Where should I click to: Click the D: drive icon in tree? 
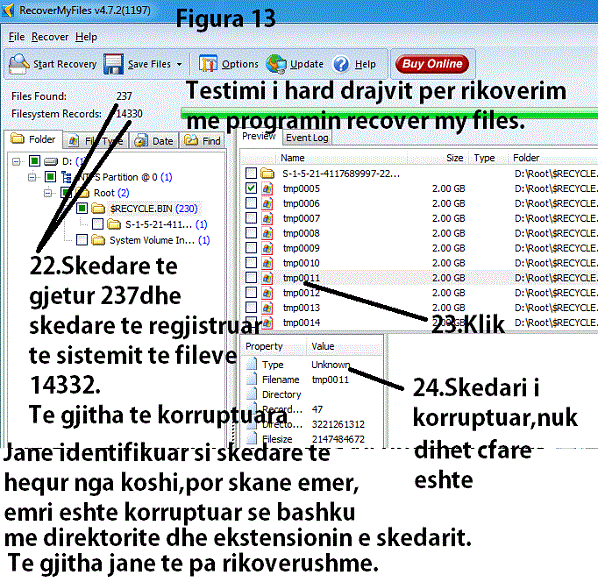(x=51, y=162)
